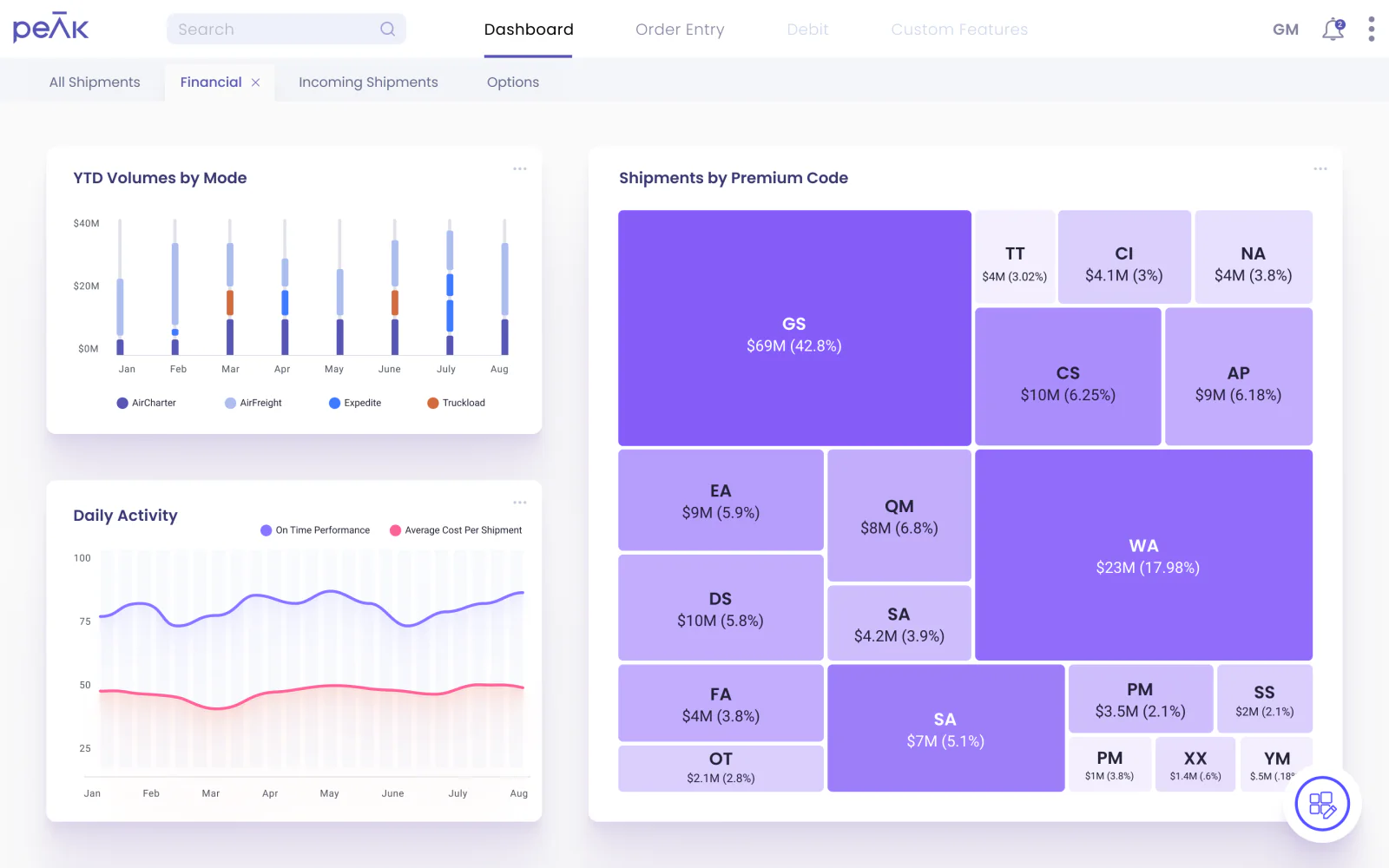Click the peak logo
The height and width of the screenshot is (868, 1389).
point(50,29)
